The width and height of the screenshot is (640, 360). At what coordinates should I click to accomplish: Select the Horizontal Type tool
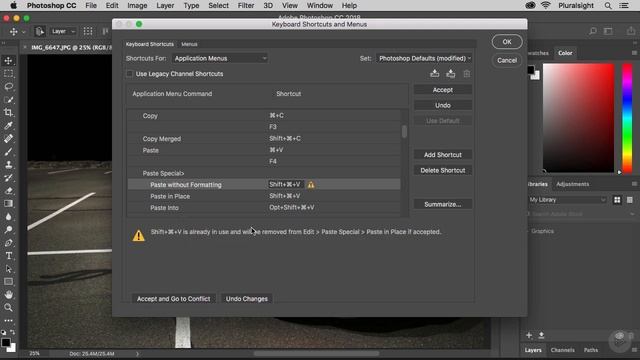tap(8, 256)
